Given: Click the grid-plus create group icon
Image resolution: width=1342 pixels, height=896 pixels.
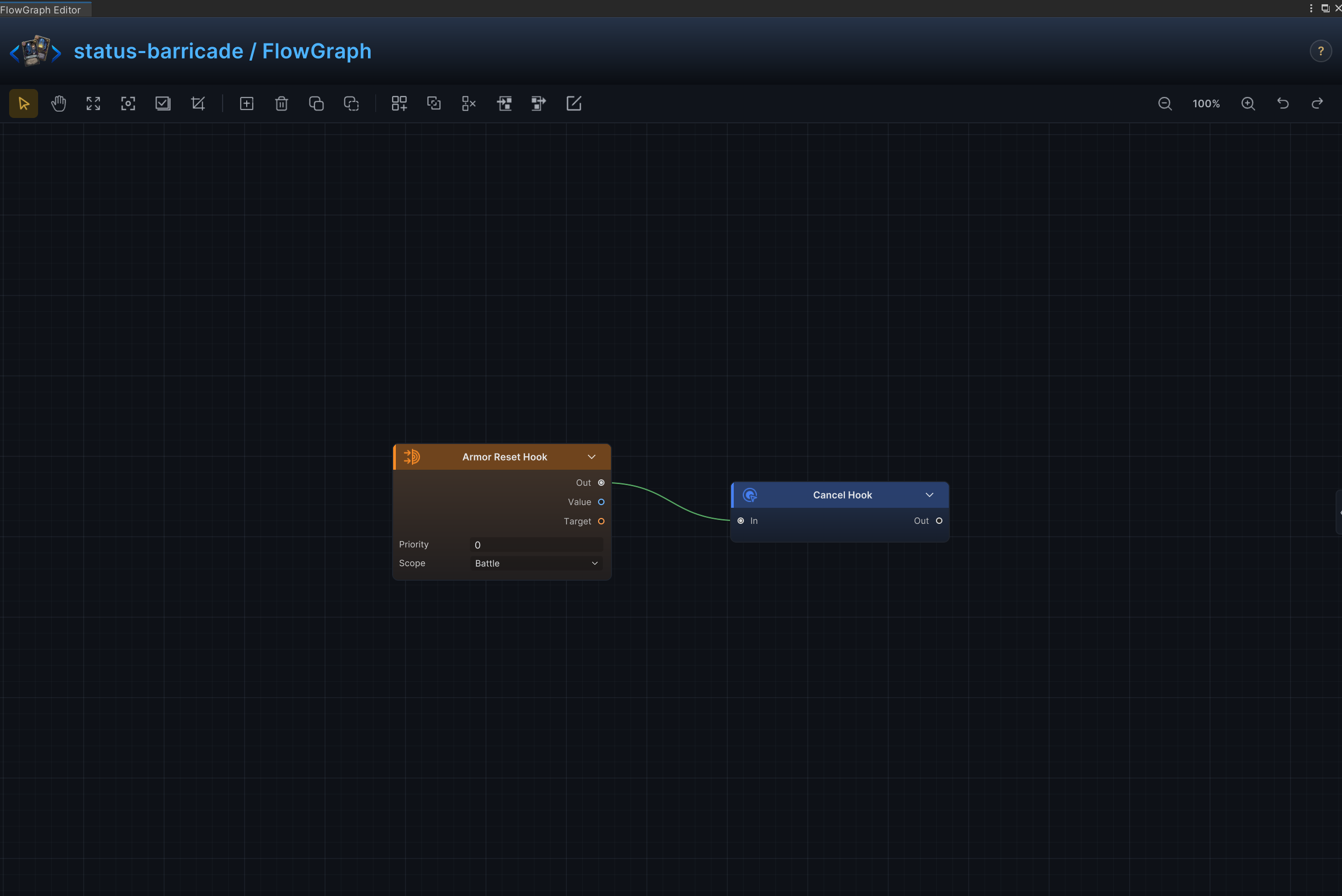Looking at the screenshot, I should 399,103.
